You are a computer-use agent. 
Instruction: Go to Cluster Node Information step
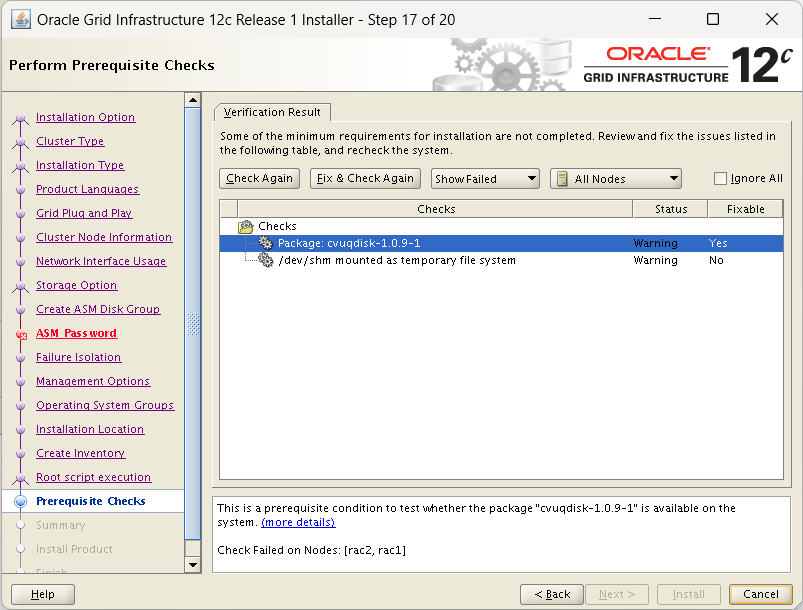click(104, 237)
